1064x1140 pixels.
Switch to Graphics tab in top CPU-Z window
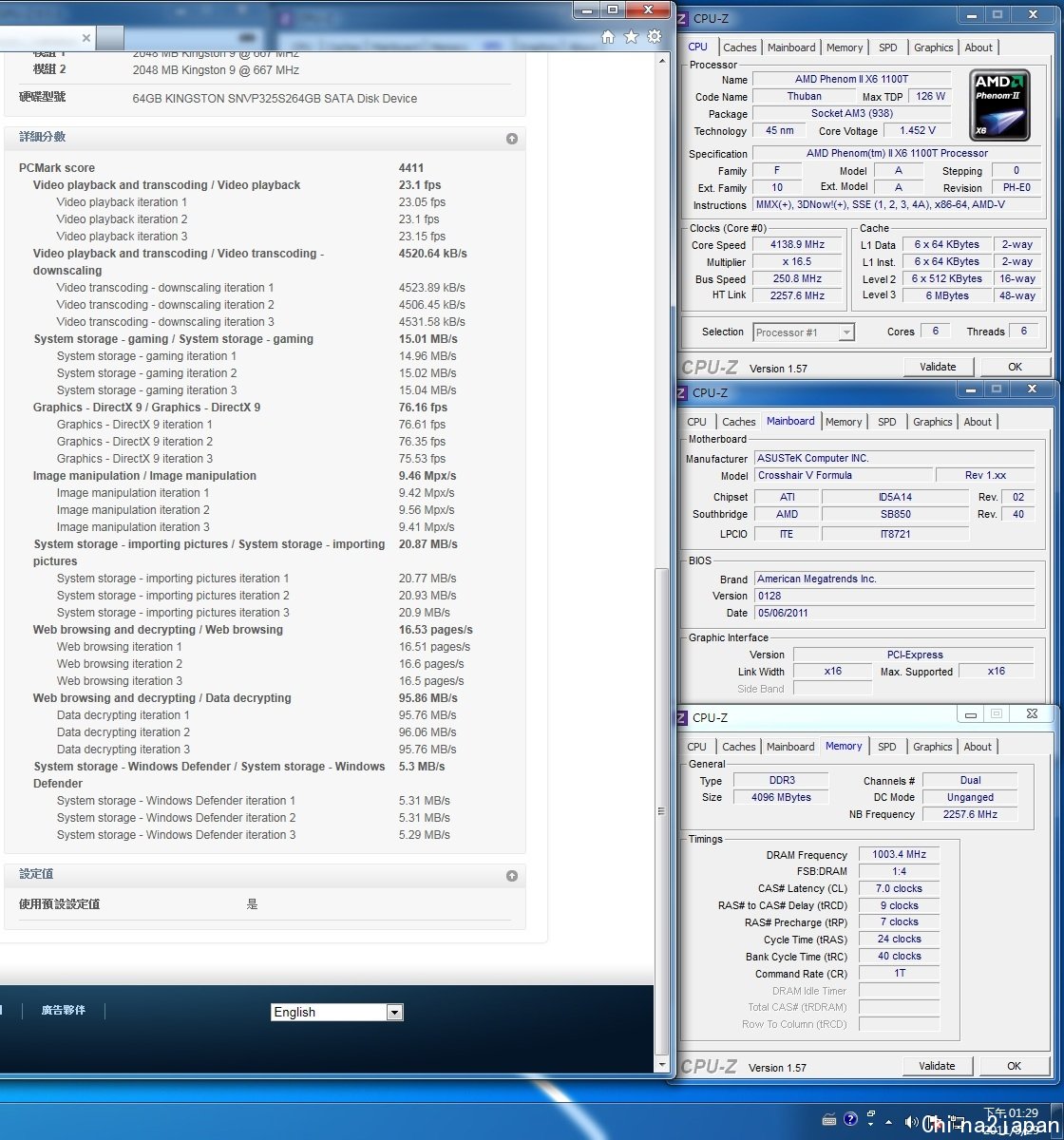coord(934,47)
